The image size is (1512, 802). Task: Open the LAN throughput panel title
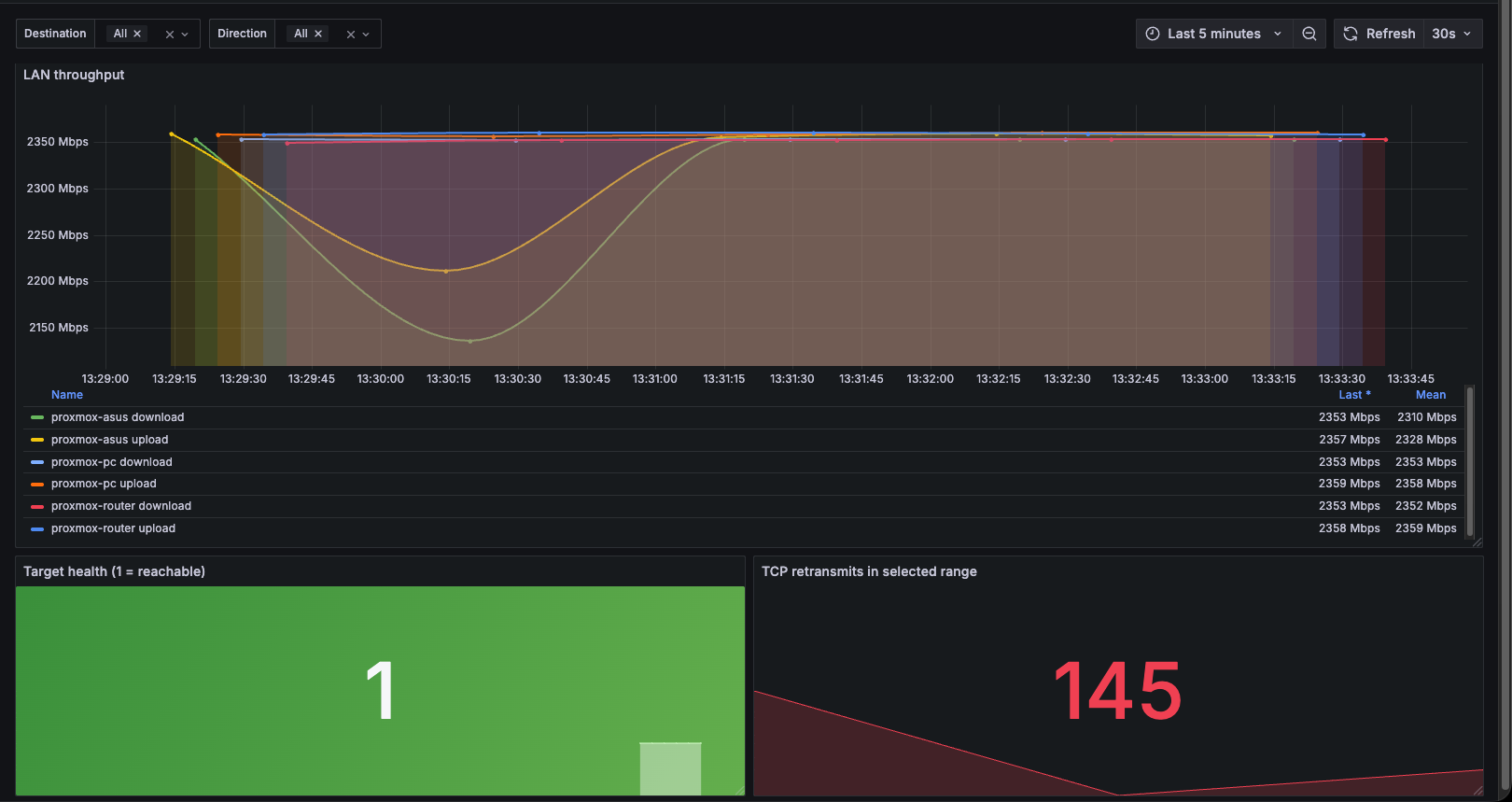74,75
